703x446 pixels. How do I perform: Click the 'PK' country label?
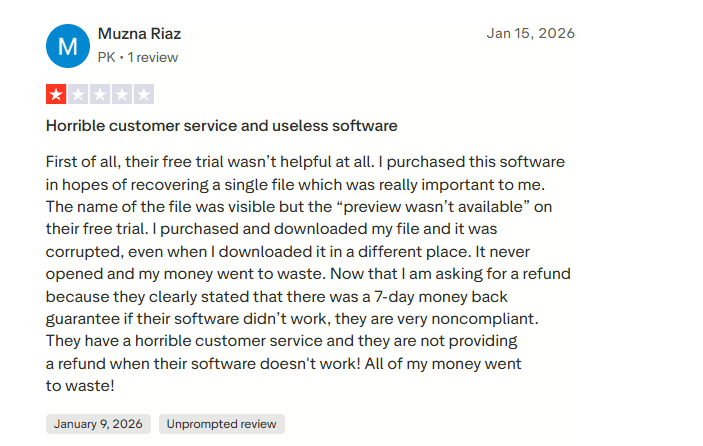tap(106, 57)
